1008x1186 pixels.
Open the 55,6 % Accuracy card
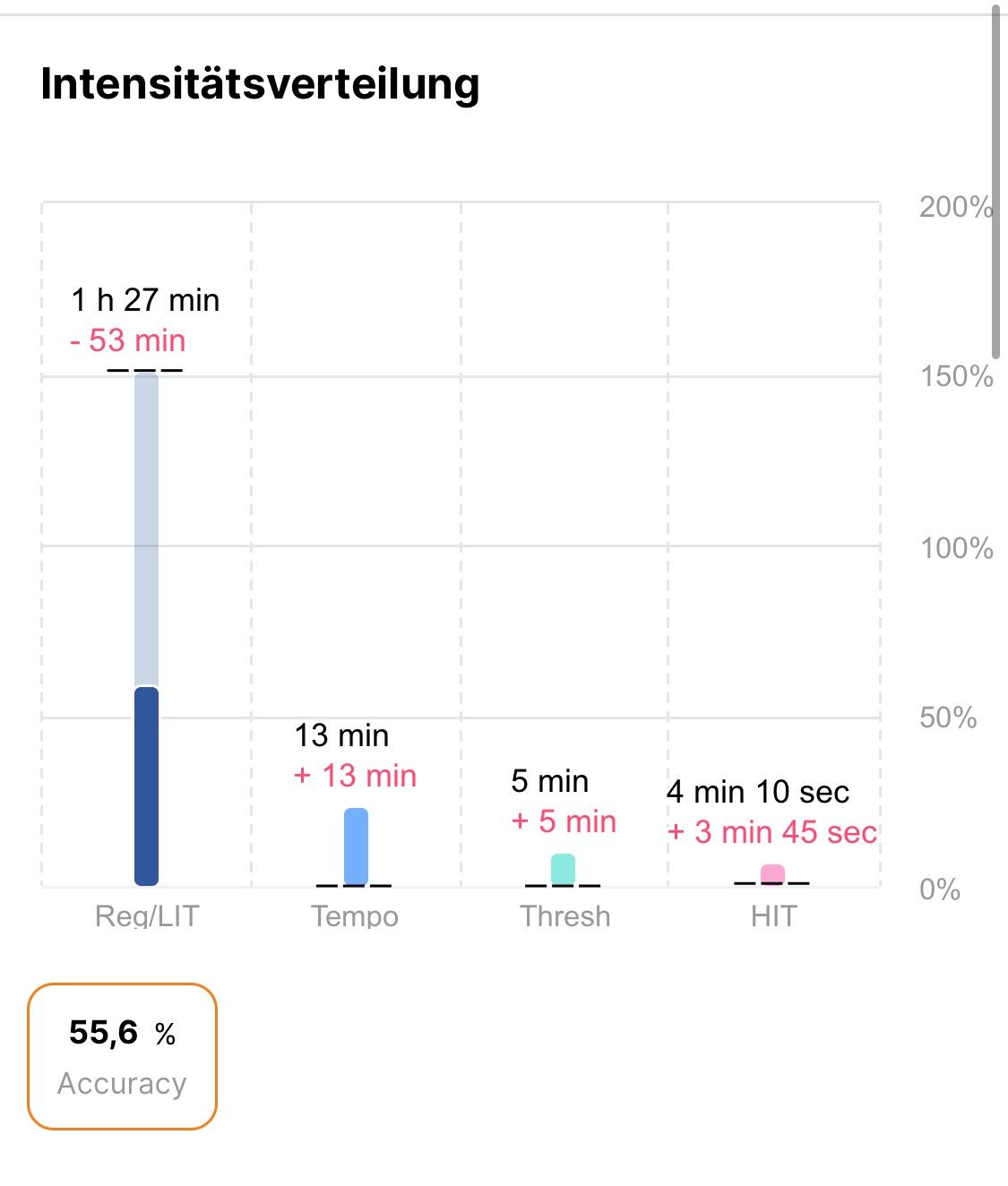point(123,1056)
